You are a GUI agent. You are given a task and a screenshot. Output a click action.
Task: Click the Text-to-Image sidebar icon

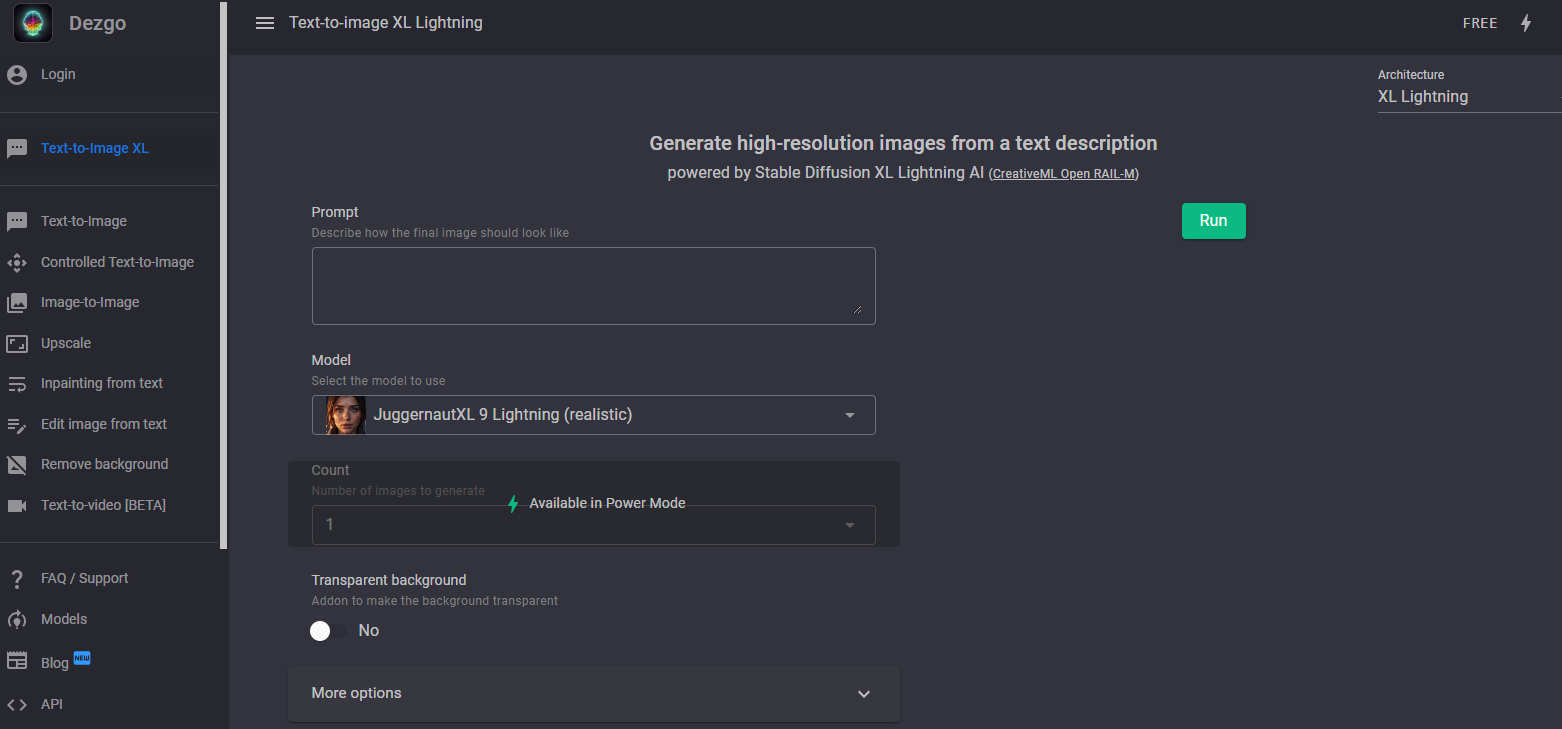pos(17,222)
